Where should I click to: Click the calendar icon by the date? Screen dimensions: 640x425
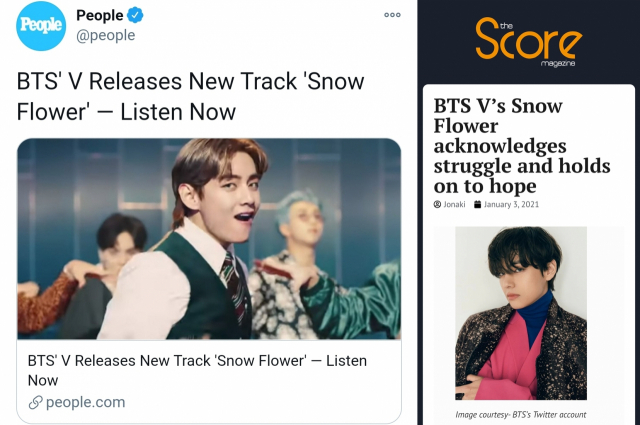point(478,204)
